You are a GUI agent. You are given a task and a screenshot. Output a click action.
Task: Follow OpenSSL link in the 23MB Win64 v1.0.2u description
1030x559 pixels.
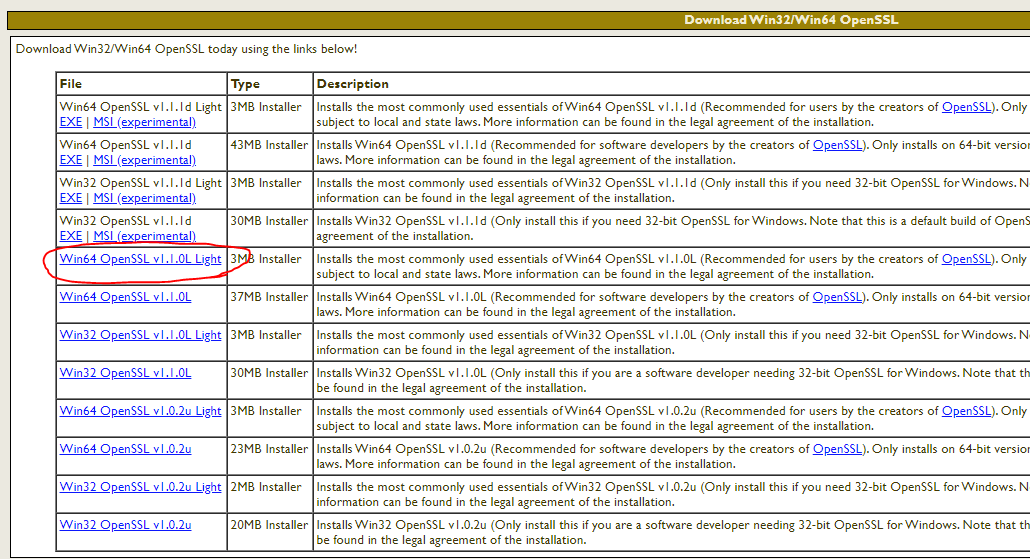pyautogui.click(x=838, y=449)
